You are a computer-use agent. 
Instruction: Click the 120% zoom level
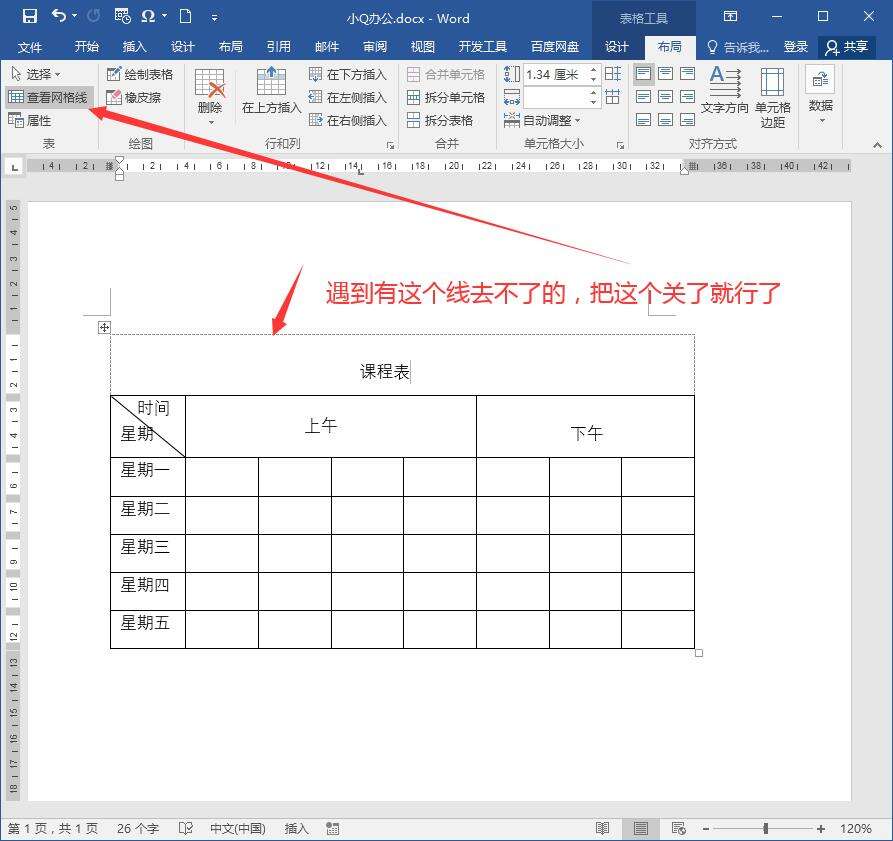[x=855, y=828]
